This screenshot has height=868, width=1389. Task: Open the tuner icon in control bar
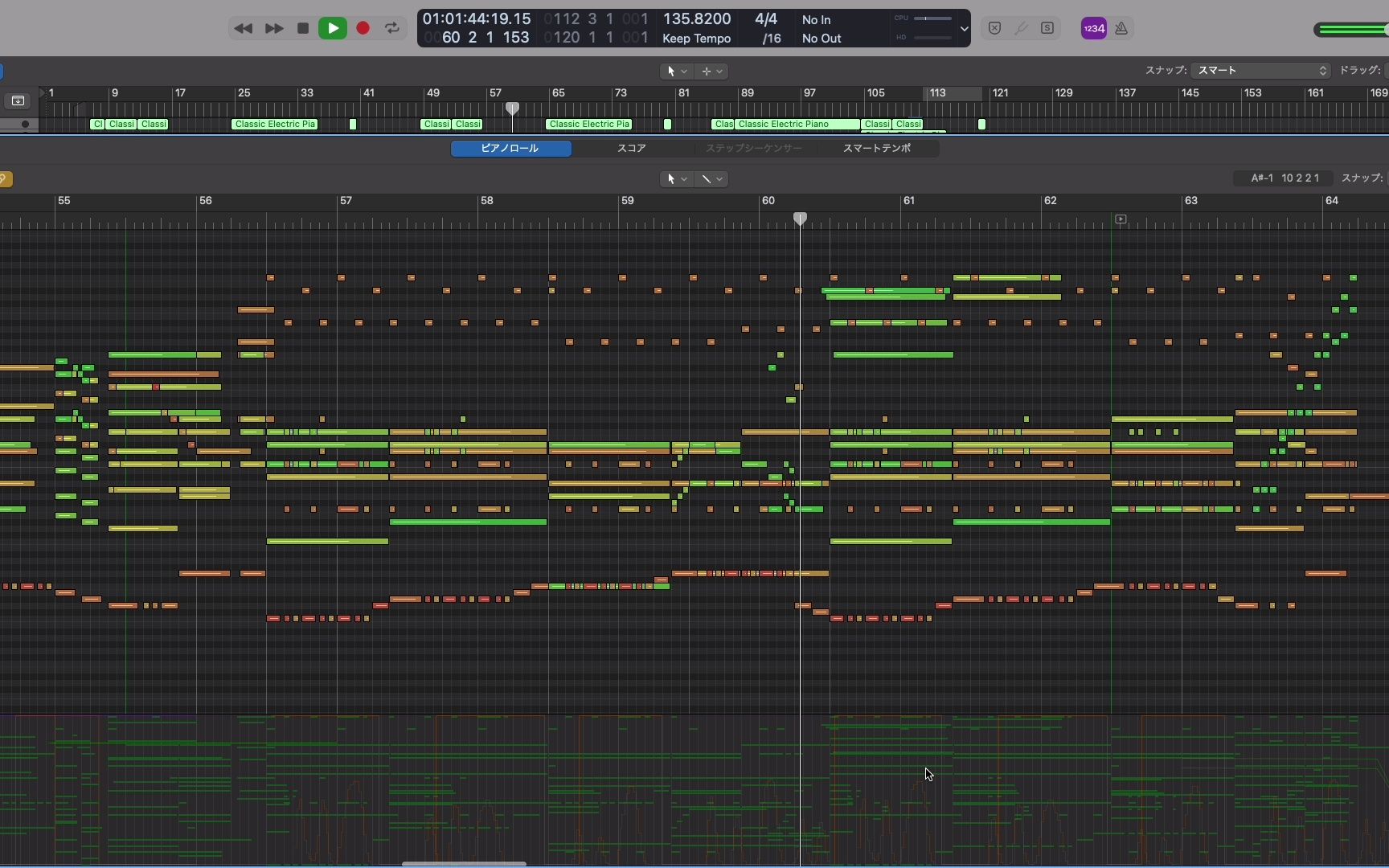(1021, 28)
